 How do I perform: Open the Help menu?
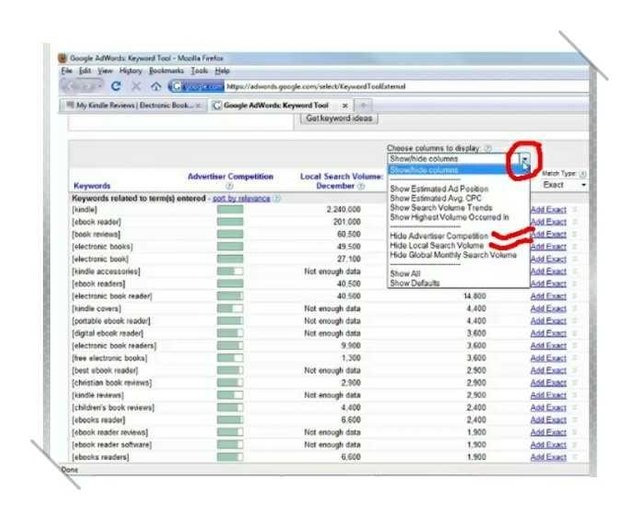(222, 71)
